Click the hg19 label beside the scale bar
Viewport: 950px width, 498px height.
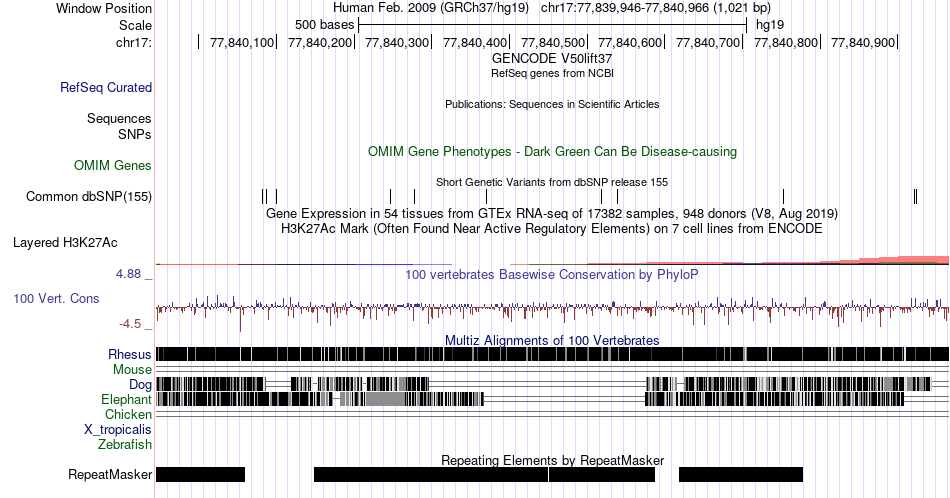[x=769, y=25]
